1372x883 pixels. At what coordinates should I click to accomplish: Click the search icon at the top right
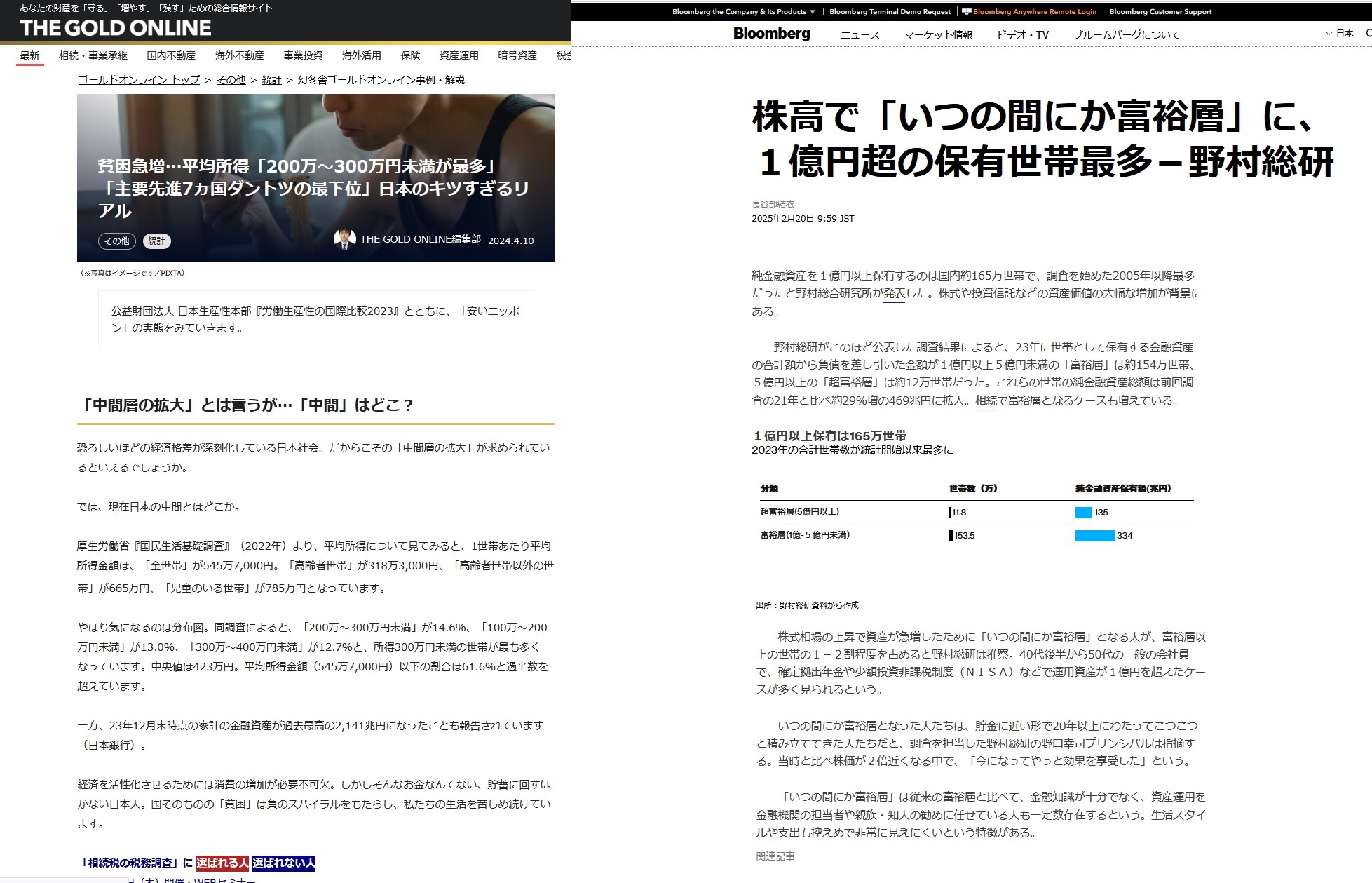click(1368, 34)
